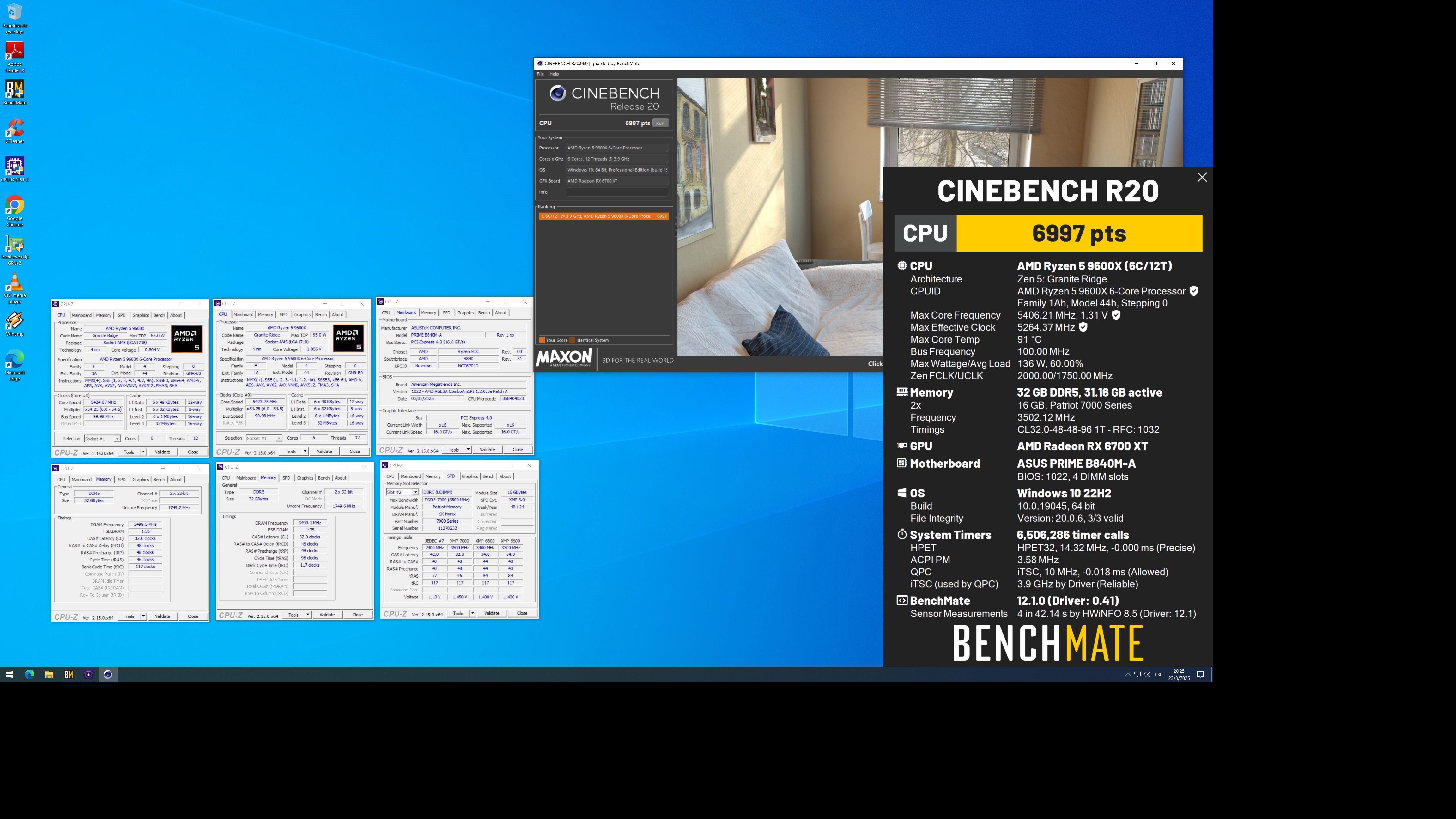Image resolution: width=1456 pixels, height=819 pixels.
Task: Open TechPowerUp GPU-Z desktop shortcut
Action: 15,250
